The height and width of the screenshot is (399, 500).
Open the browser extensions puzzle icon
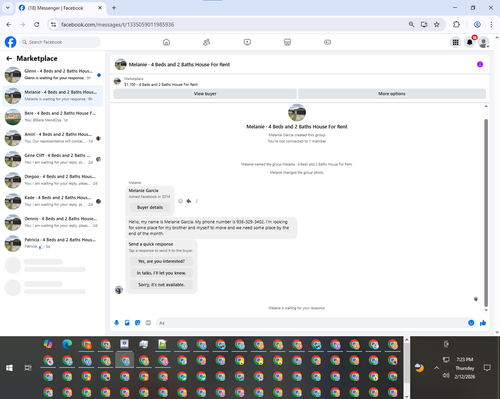pyautogui.click(x=456, y=24)
